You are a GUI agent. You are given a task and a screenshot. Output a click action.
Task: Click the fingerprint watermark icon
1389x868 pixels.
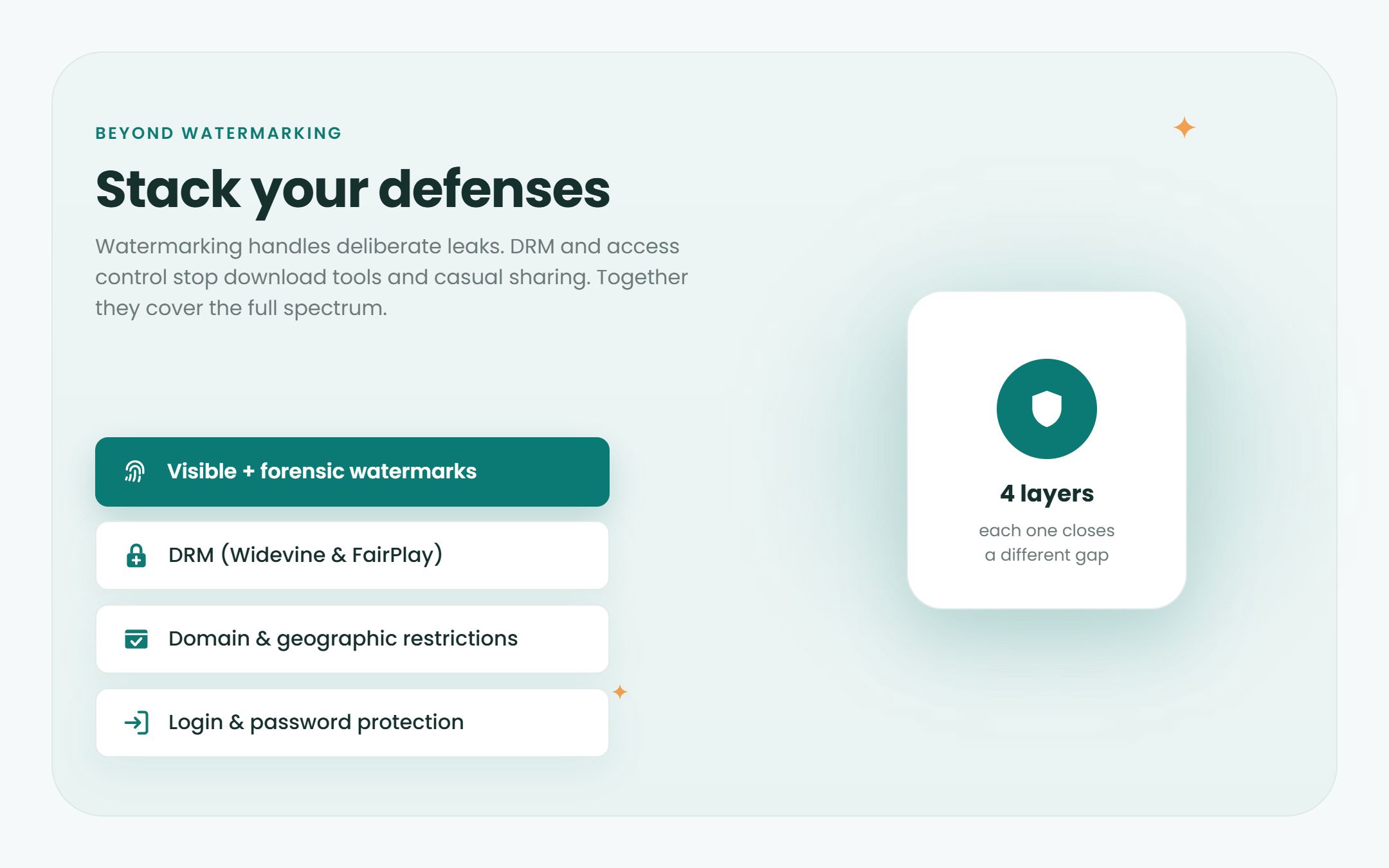point(135,471)
